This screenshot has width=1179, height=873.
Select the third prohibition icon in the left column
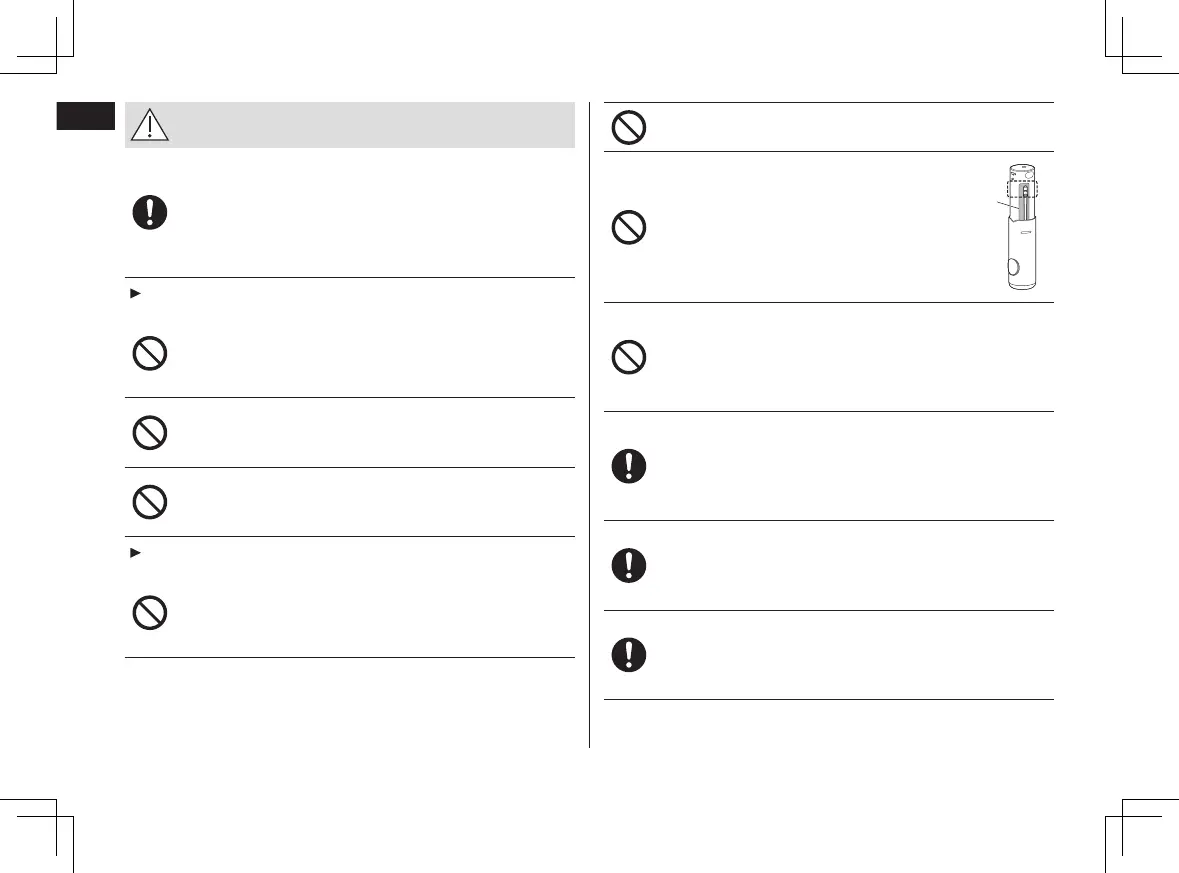149,502
